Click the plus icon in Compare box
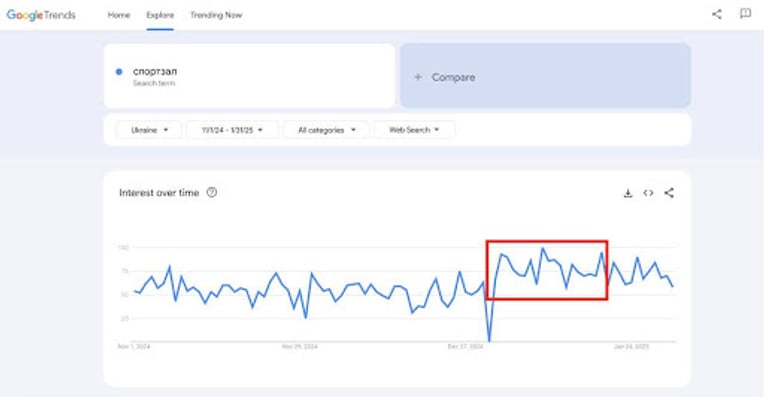 tap(418, 77)
